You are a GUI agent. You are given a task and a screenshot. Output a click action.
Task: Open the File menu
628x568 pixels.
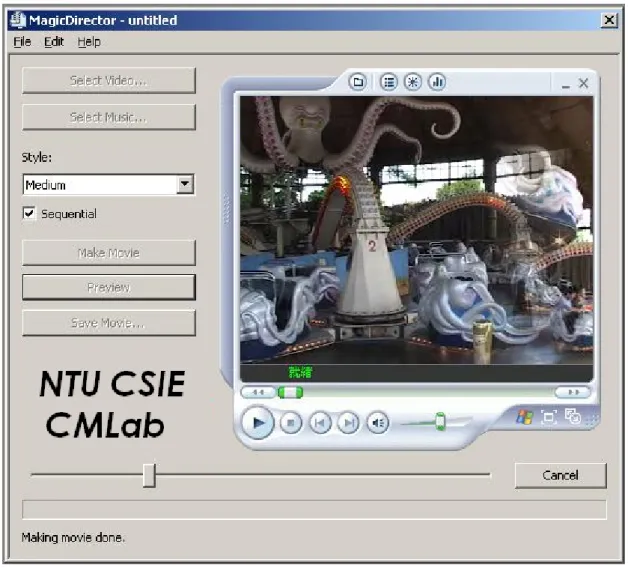[x=22, y=42]
